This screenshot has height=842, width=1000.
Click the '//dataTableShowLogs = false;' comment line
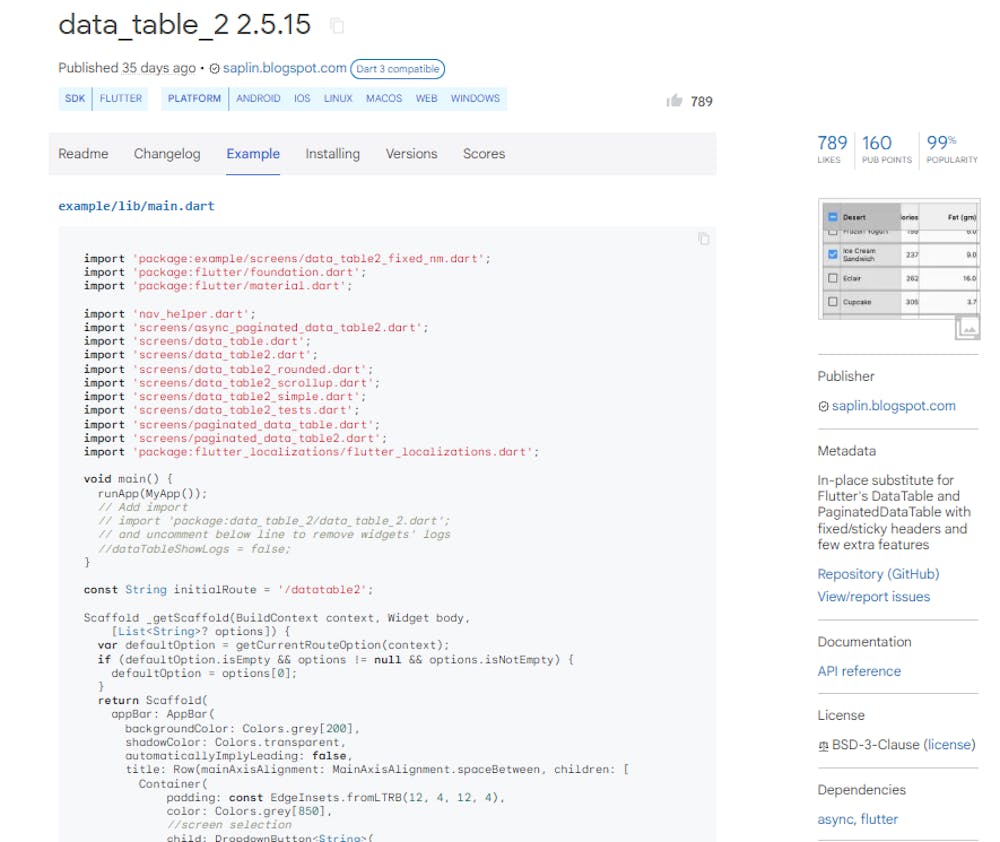(x=195, y=549)
